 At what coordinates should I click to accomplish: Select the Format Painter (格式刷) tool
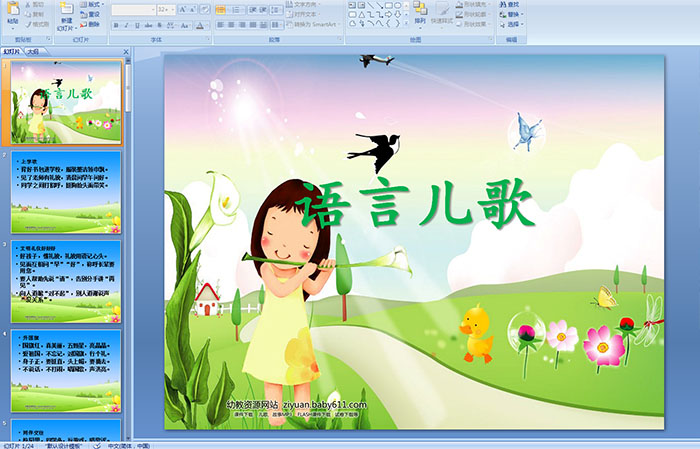38,24
